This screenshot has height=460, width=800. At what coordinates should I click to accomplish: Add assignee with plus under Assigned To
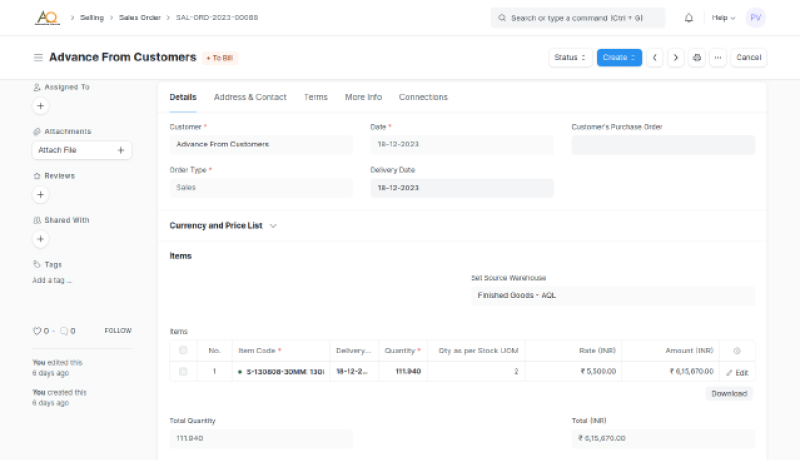tap(41, 105)
